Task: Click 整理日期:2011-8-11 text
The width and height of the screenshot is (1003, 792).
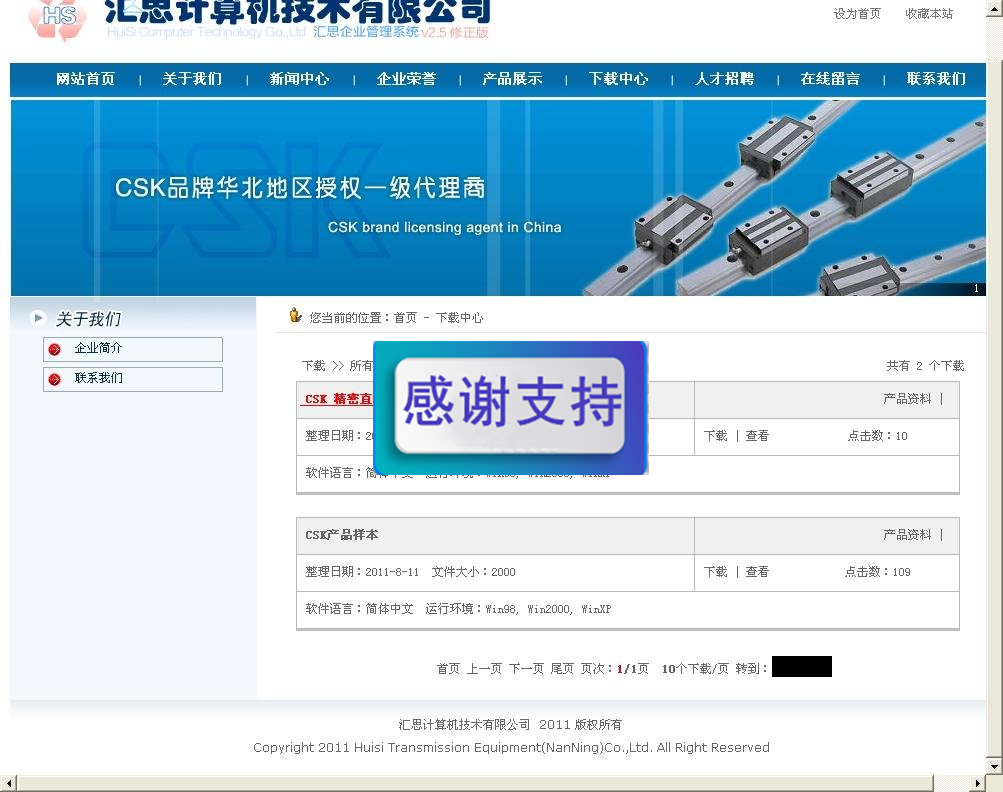Action: 362,572
